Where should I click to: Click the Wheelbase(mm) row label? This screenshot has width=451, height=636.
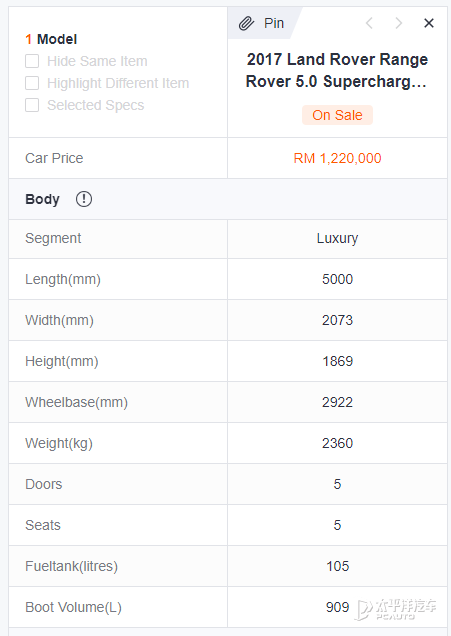[76, 402]
